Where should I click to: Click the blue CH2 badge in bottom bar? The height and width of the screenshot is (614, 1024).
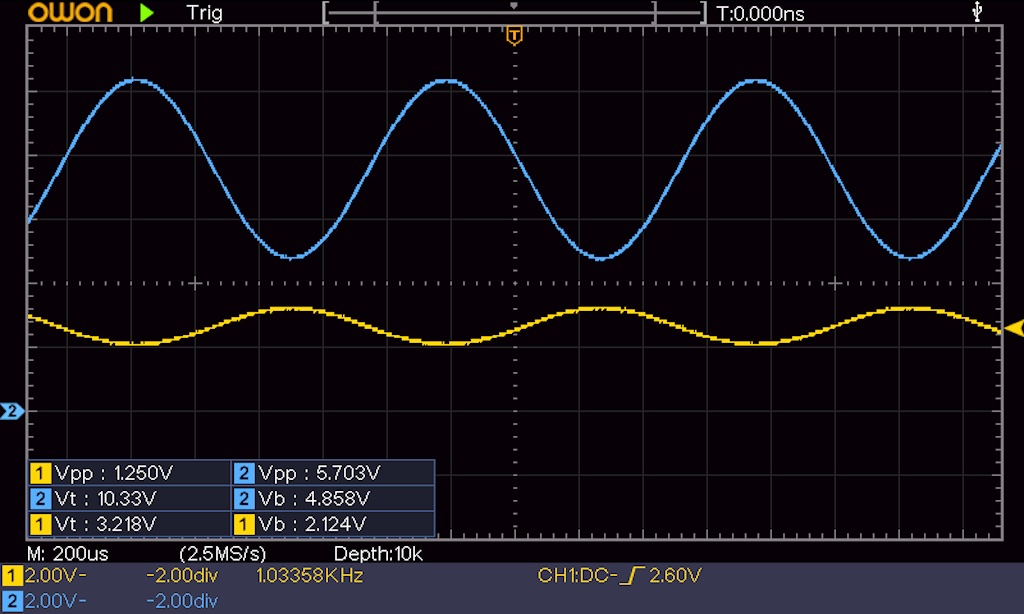coord(12,600)
